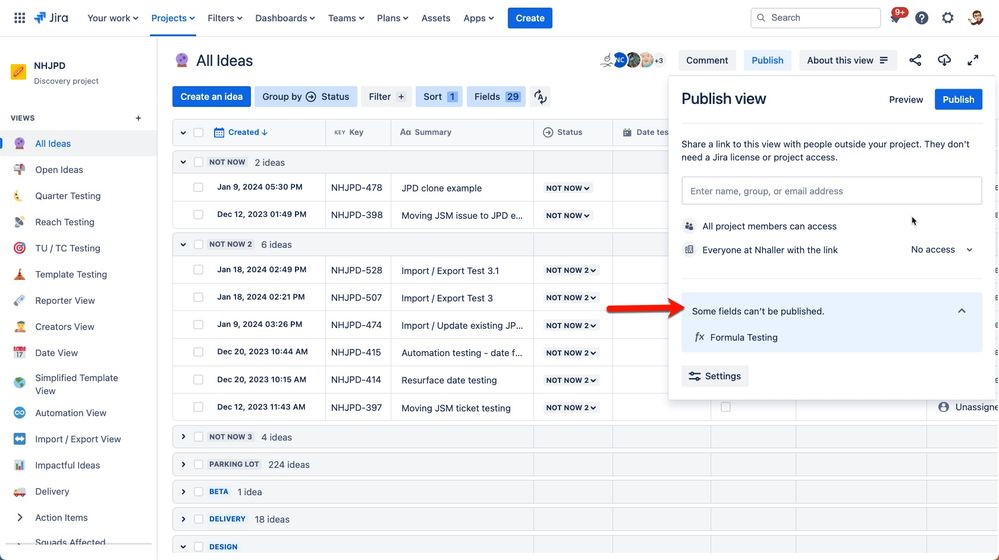
Task: Check the row for NHJPD-507
Action: pyautogui.click(x=198, y=298)
